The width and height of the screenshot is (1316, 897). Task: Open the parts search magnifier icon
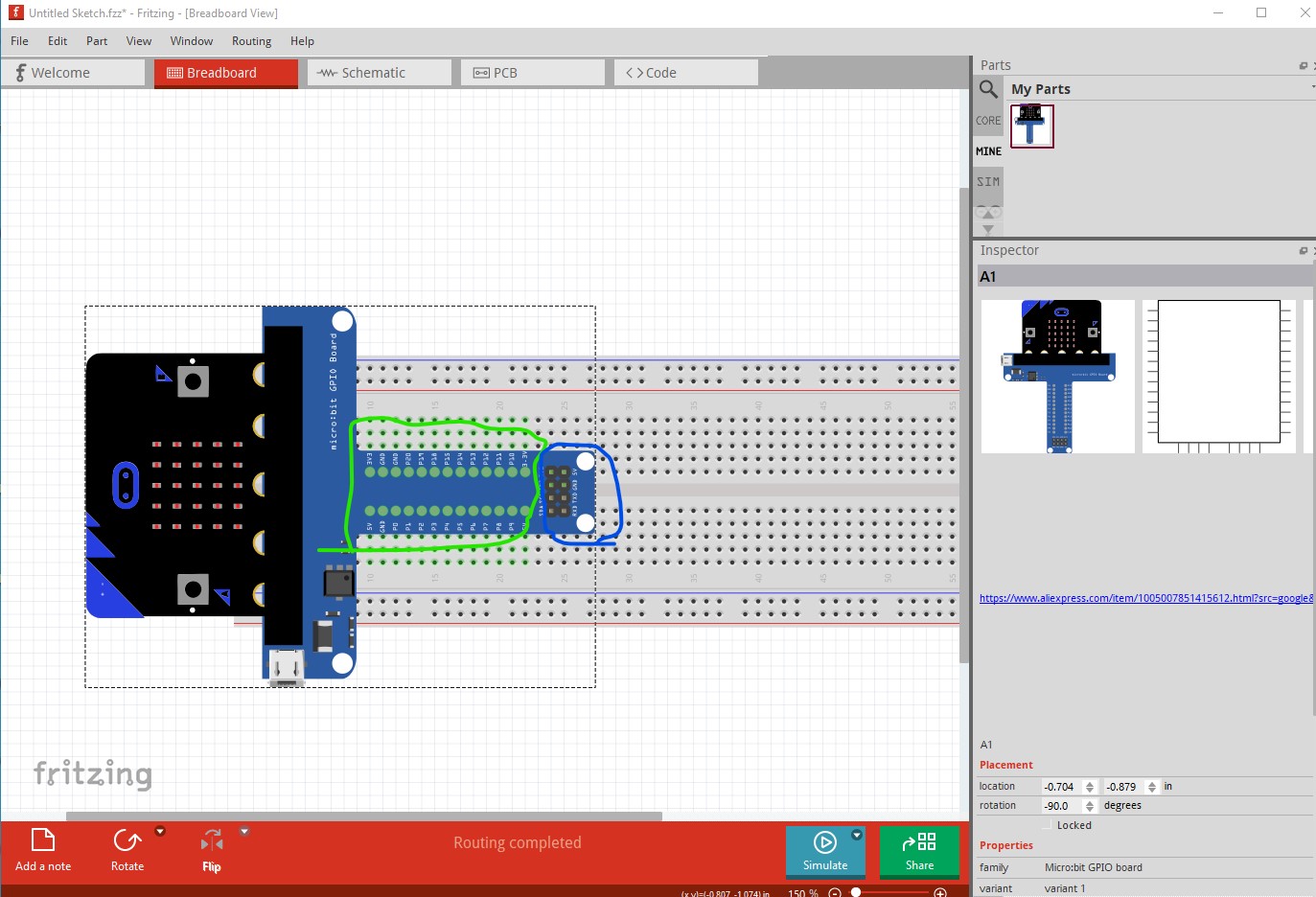(988, 89)
